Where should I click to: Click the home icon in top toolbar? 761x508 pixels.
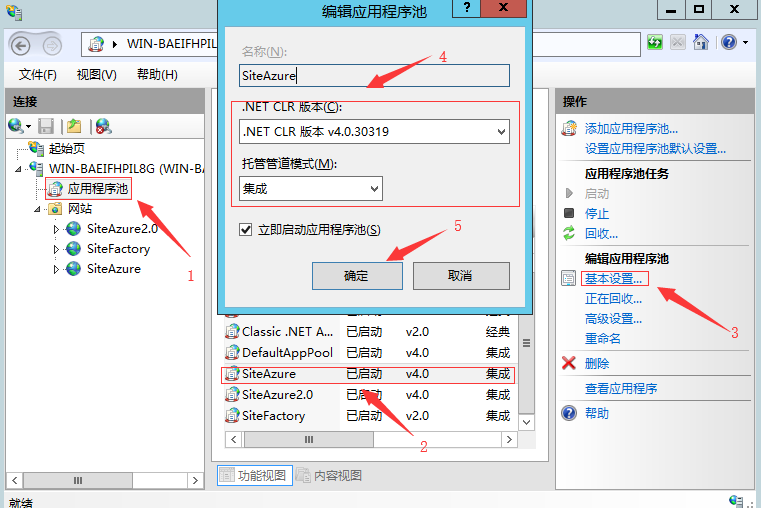pos(701,42)
